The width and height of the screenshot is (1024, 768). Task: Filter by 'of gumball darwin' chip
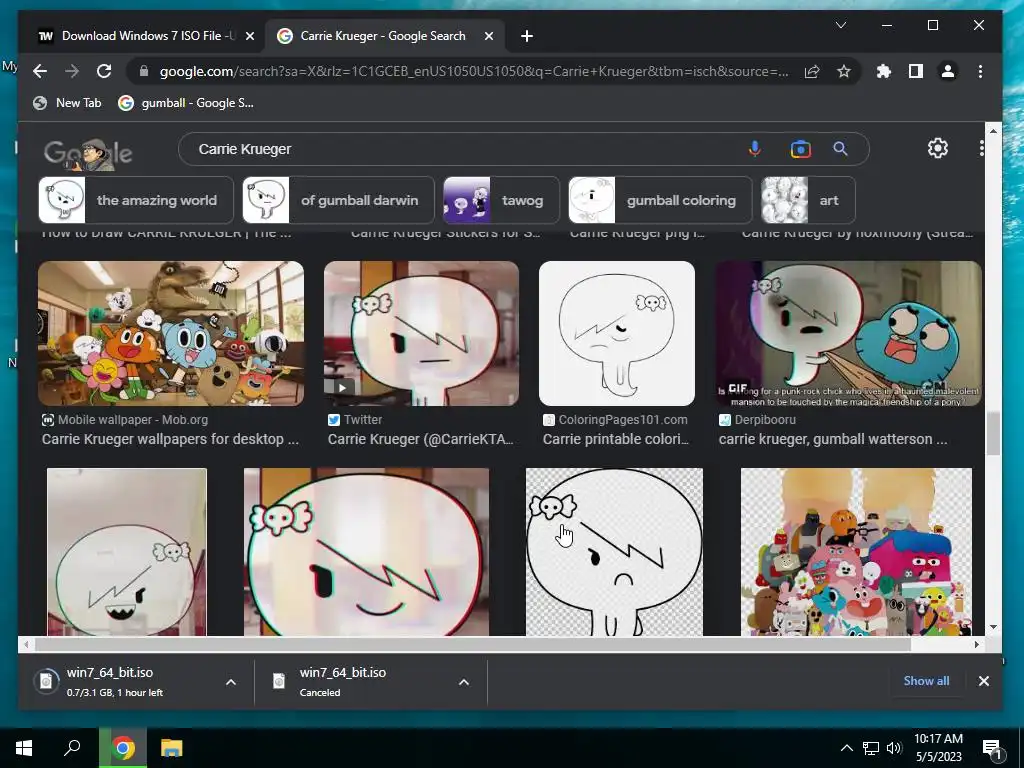tap(338, 200)
